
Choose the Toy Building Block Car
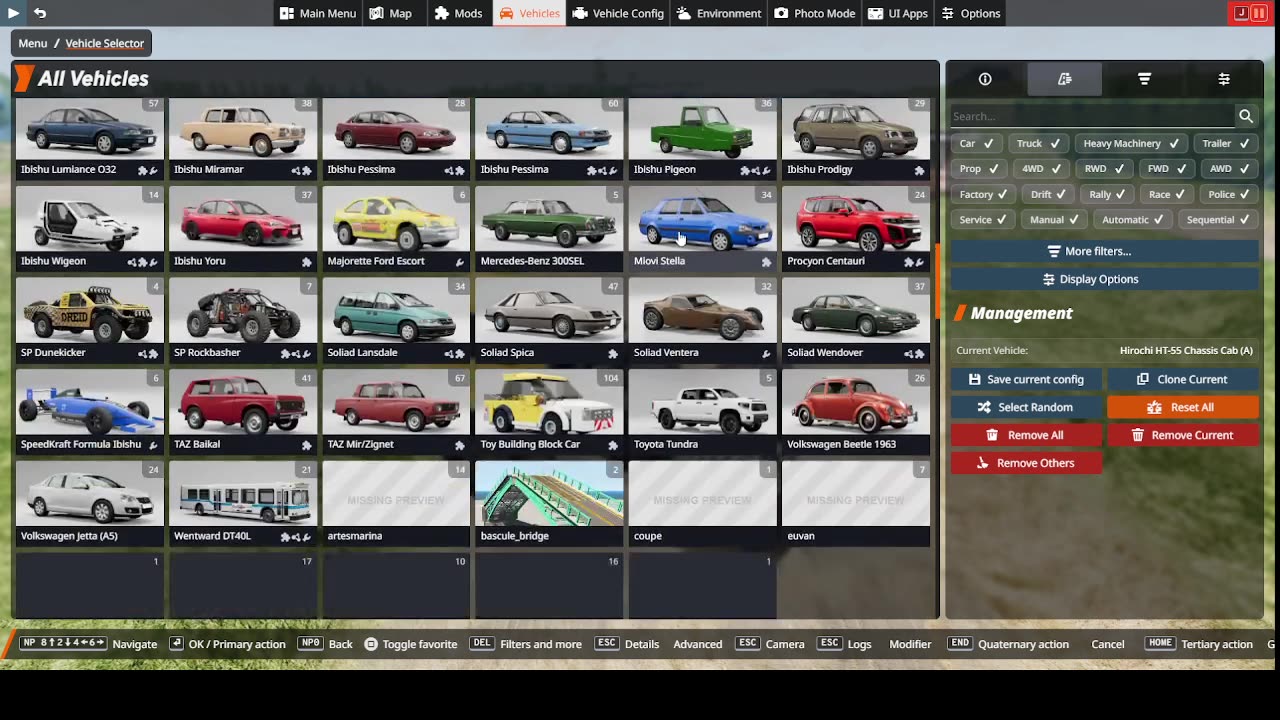click(549, 412)
